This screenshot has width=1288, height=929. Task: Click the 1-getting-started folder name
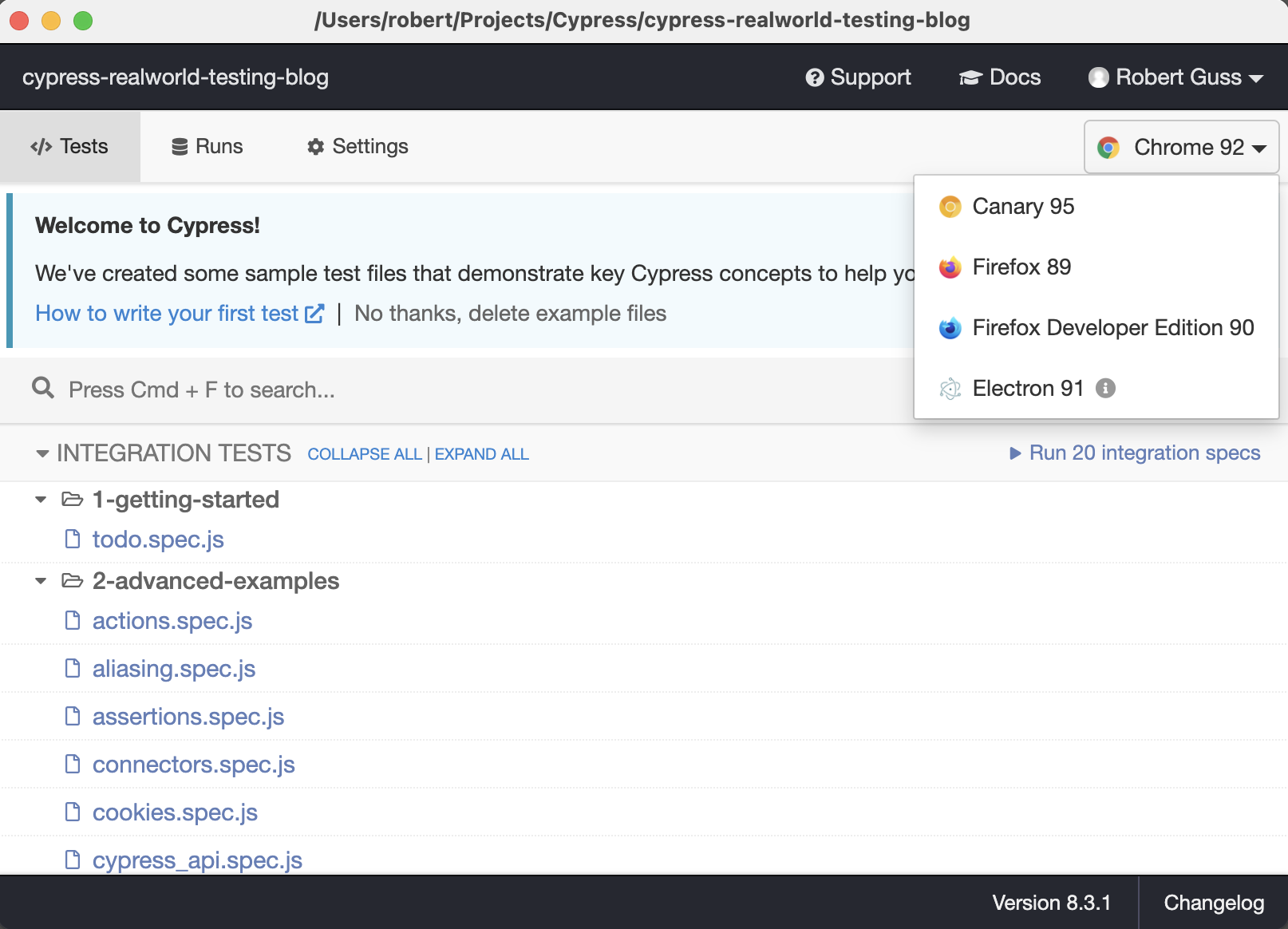[x=186, y=500]
